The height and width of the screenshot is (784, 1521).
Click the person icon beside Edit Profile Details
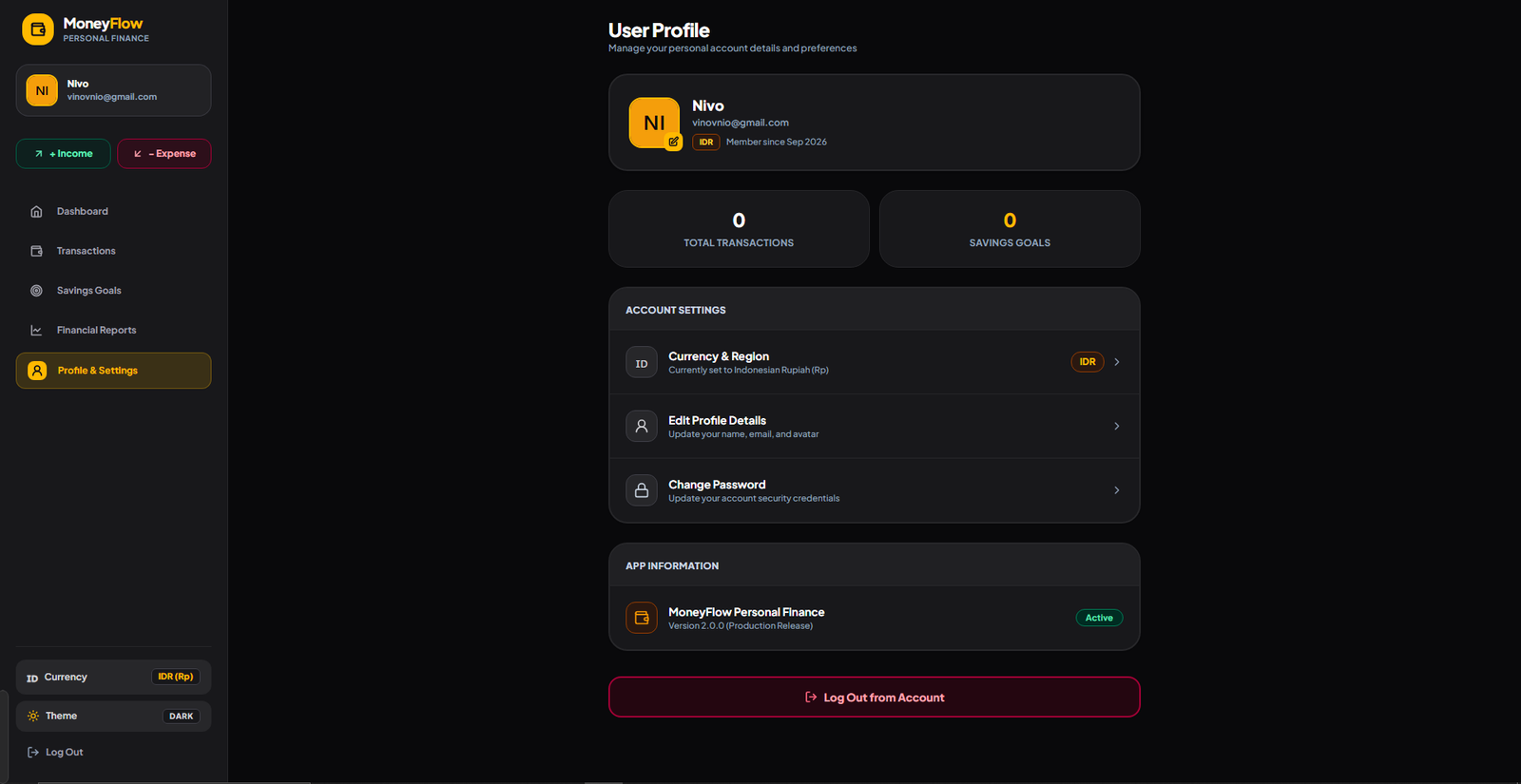click(x=642, y=426)
